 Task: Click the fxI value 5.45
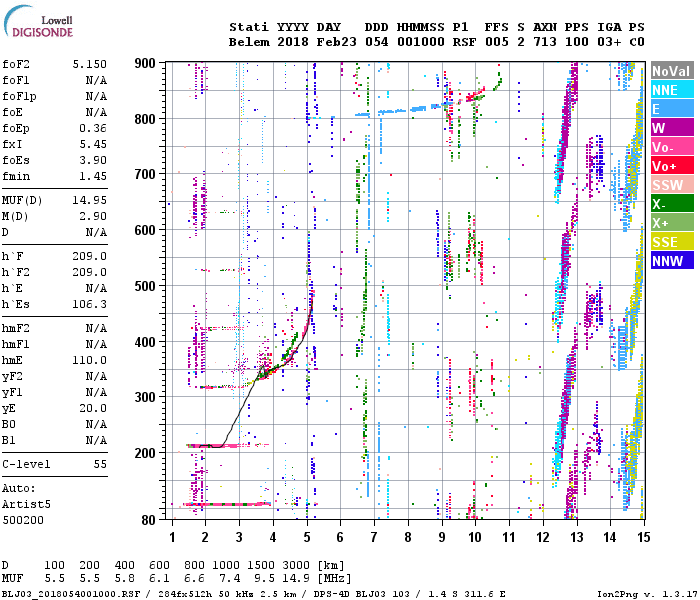coord(93,144)
